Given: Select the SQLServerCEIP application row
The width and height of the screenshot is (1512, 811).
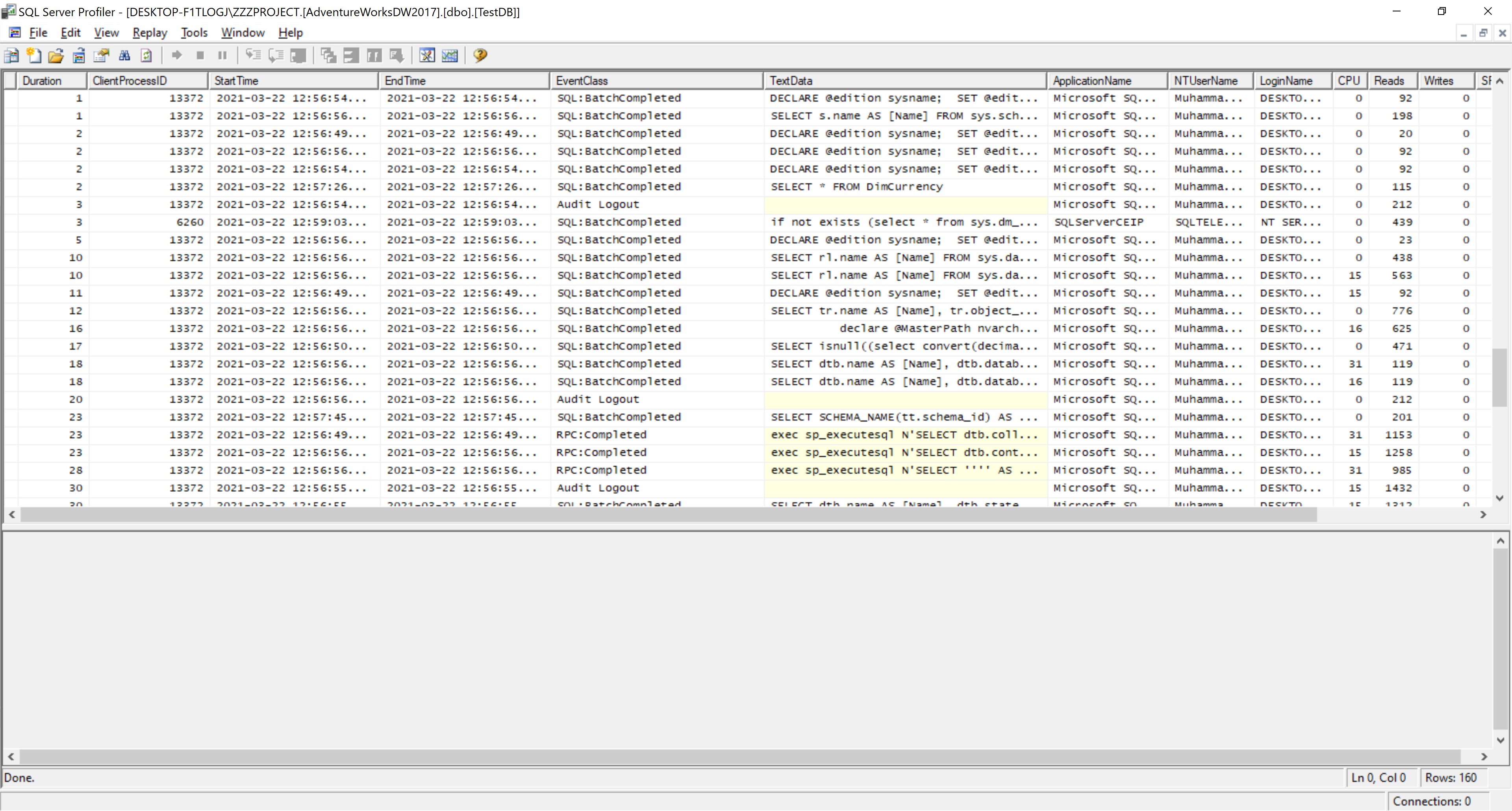Looking at the screenshot, I should coord(1098,222).
